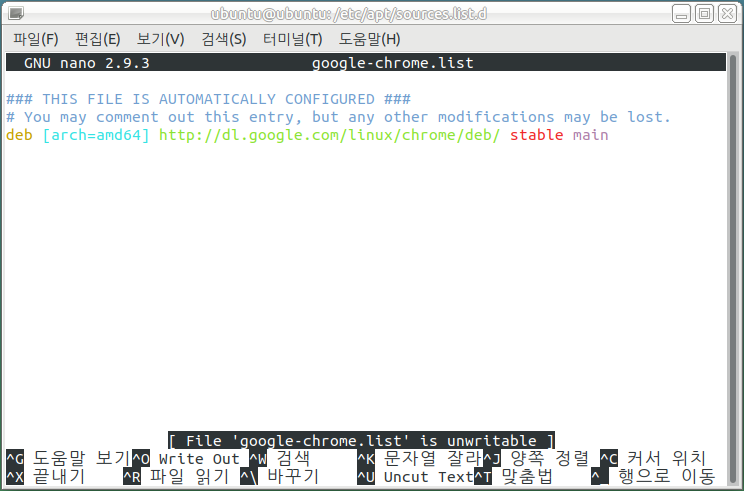Click the 'main' component word
744x491 pixels.
(590, 135)
